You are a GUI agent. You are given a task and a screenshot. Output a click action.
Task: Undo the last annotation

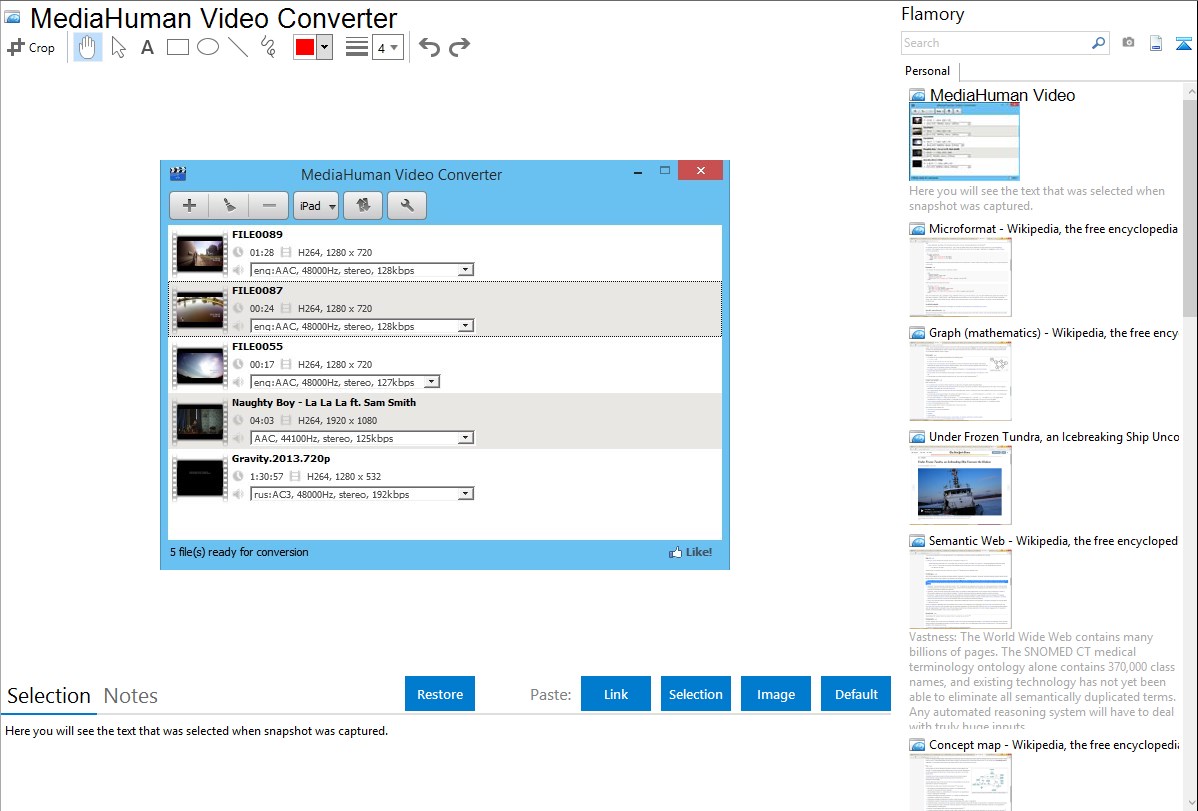(429, 47)
